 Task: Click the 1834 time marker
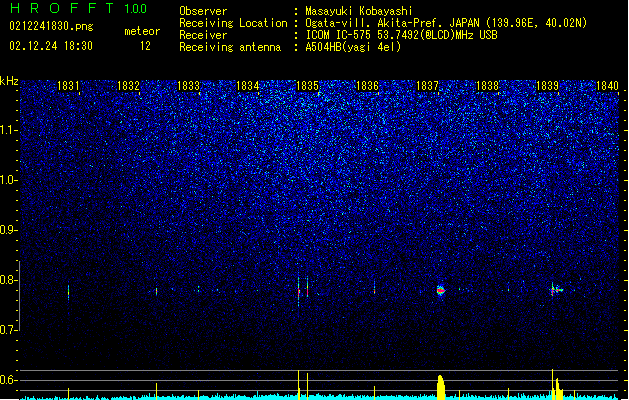pos(248,86)
